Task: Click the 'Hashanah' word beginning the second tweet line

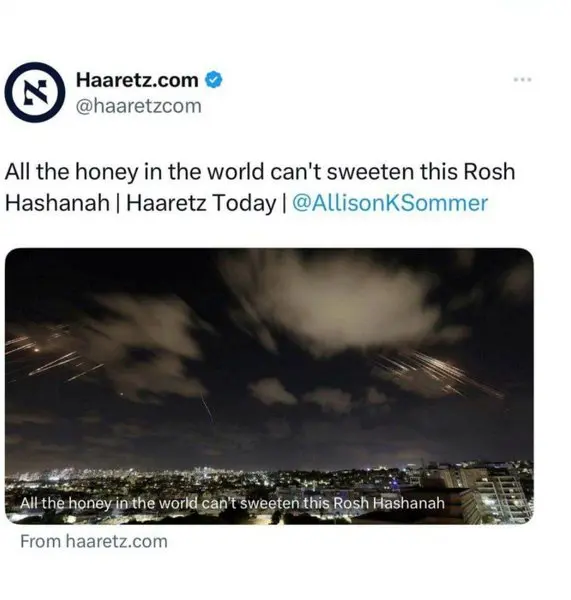Action: click(x=57, y=203)
